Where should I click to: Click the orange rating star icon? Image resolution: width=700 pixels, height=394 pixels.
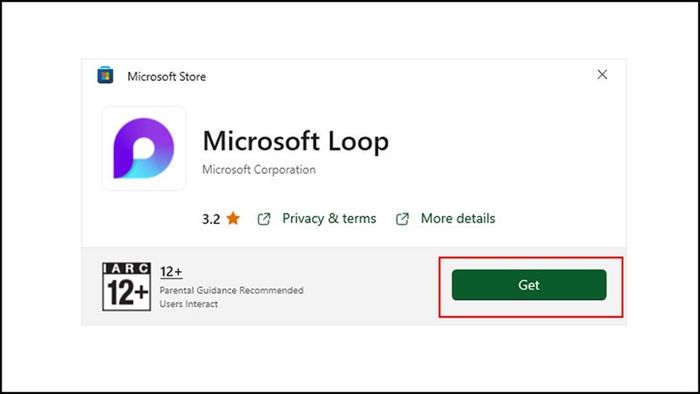(x=233, y=218)
